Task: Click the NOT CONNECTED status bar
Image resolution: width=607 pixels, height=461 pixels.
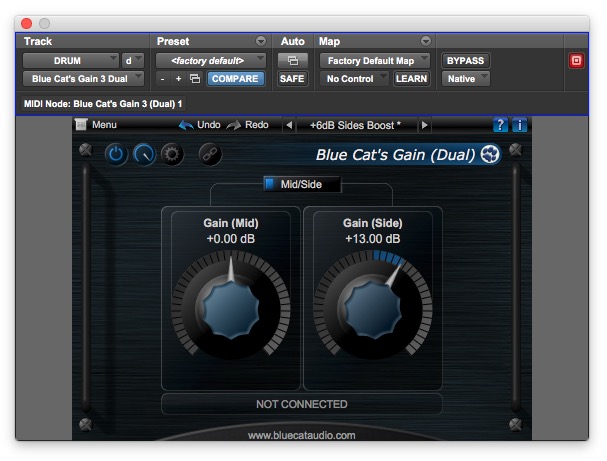Action: [x=302, y=404]
